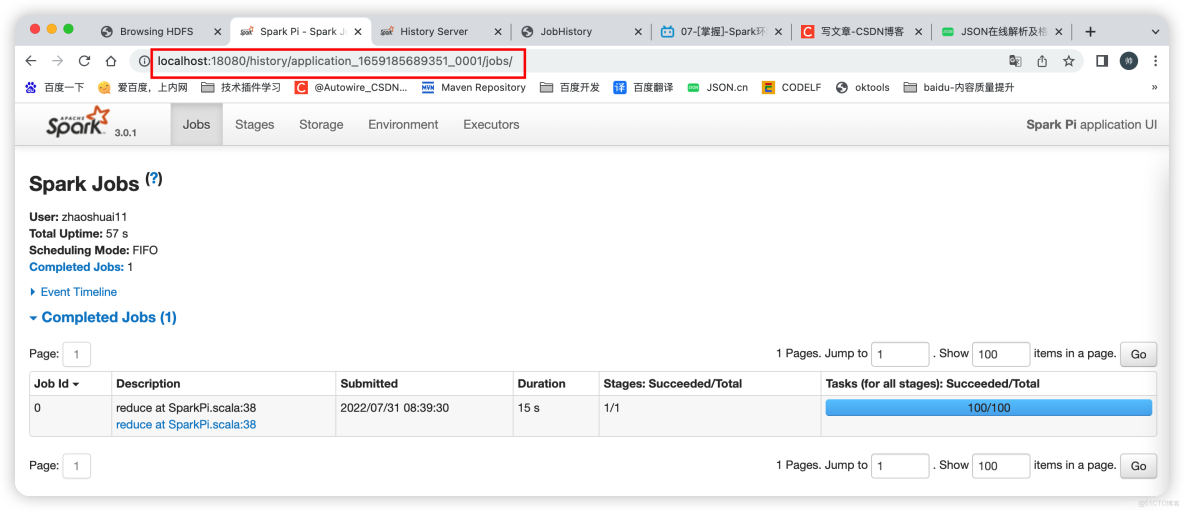Bookmark this page with star icon
Viewport: 1184px width, 511px height.
point(1068,61)
